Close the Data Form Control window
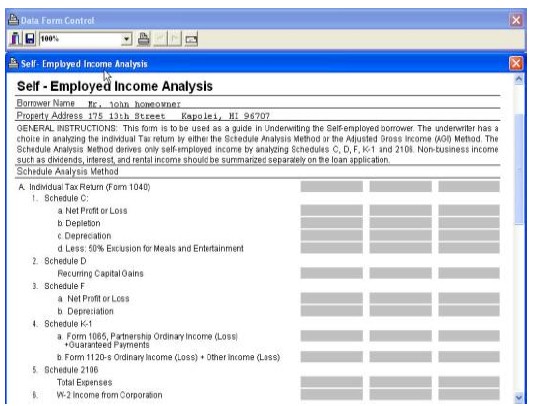Image resolution: width=533 pixels, height=406 pixels. coord(516,20)
